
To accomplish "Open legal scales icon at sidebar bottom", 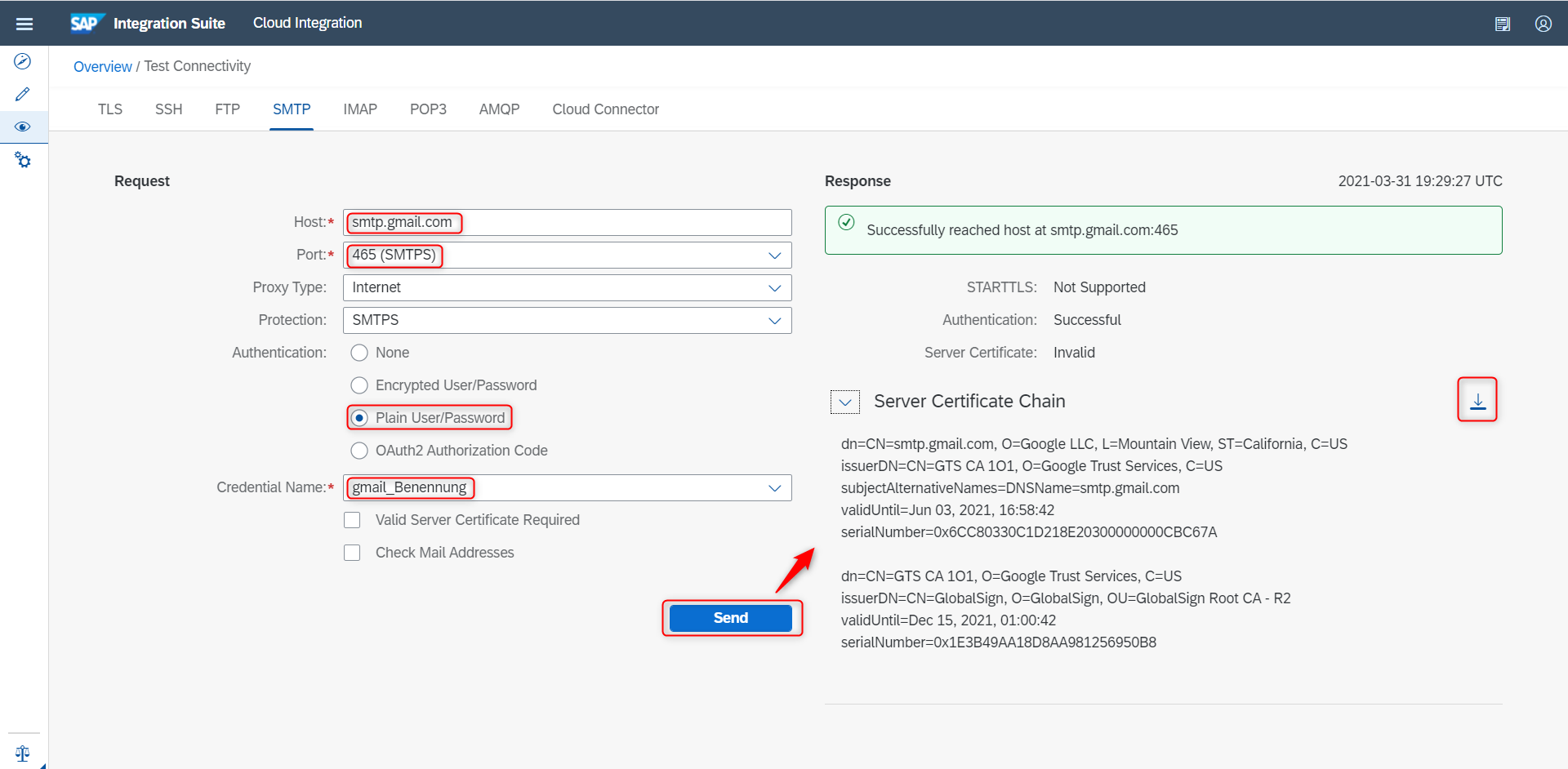I will coord(23,753).
